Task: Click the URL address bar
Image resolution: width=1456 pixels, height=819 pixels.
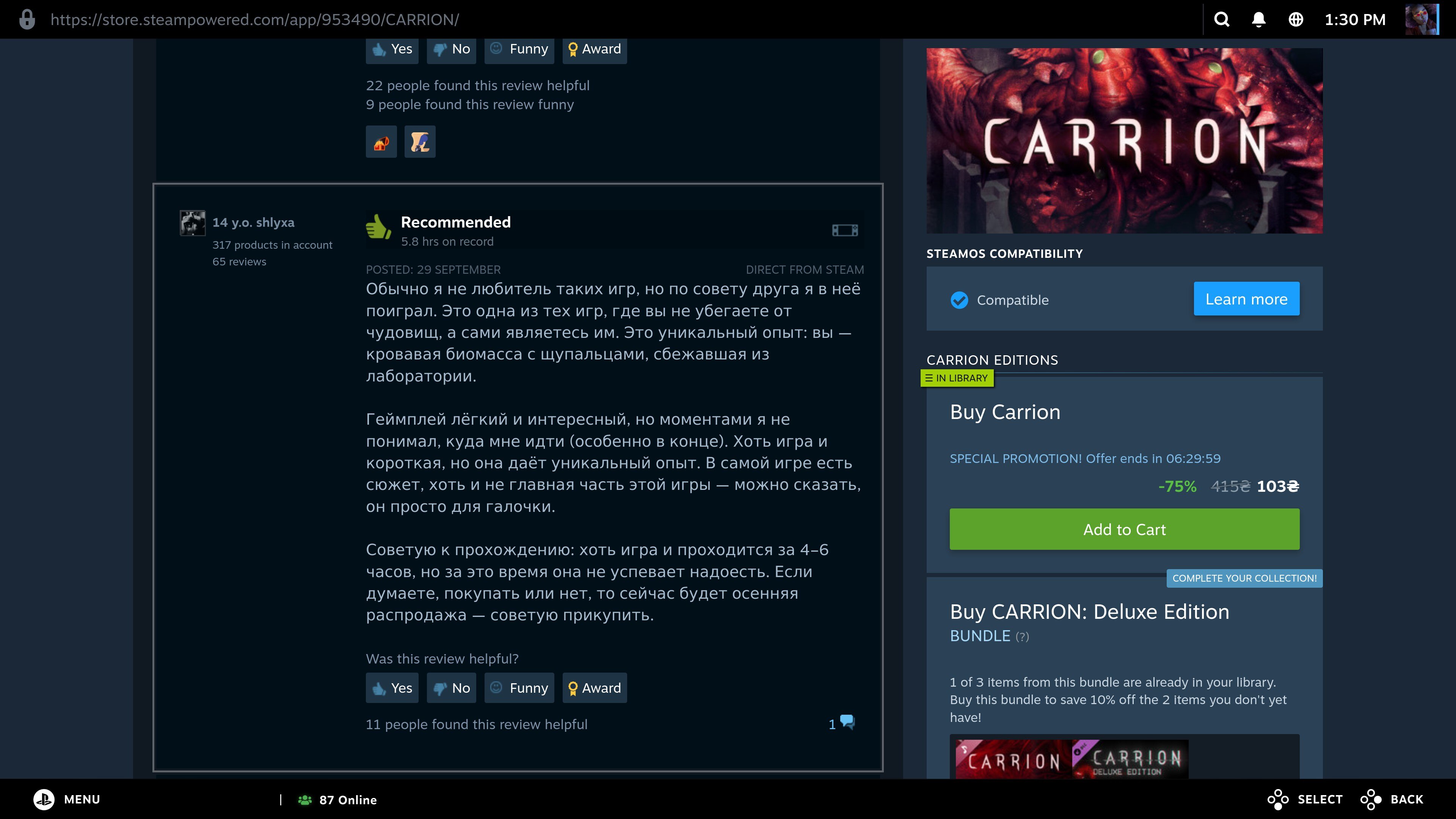Action: pos(254,20)
